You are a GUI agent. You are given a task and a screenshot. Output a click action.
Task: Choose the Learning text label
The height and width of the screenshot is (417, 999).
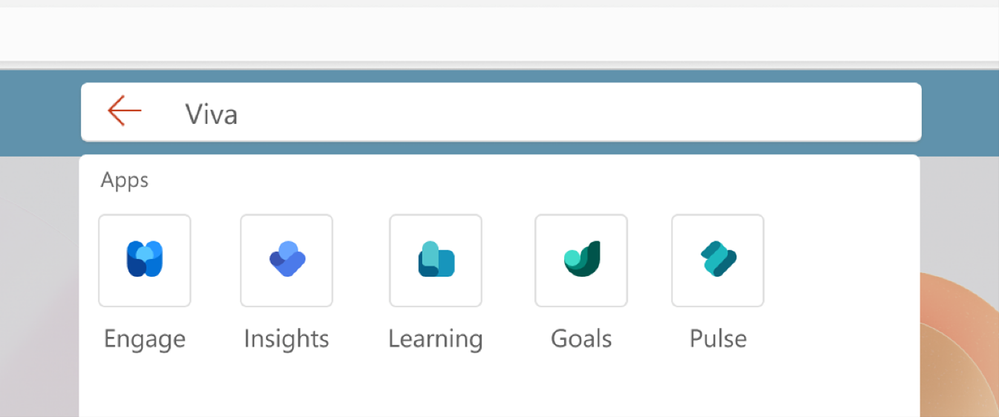(x=436, y=339)
